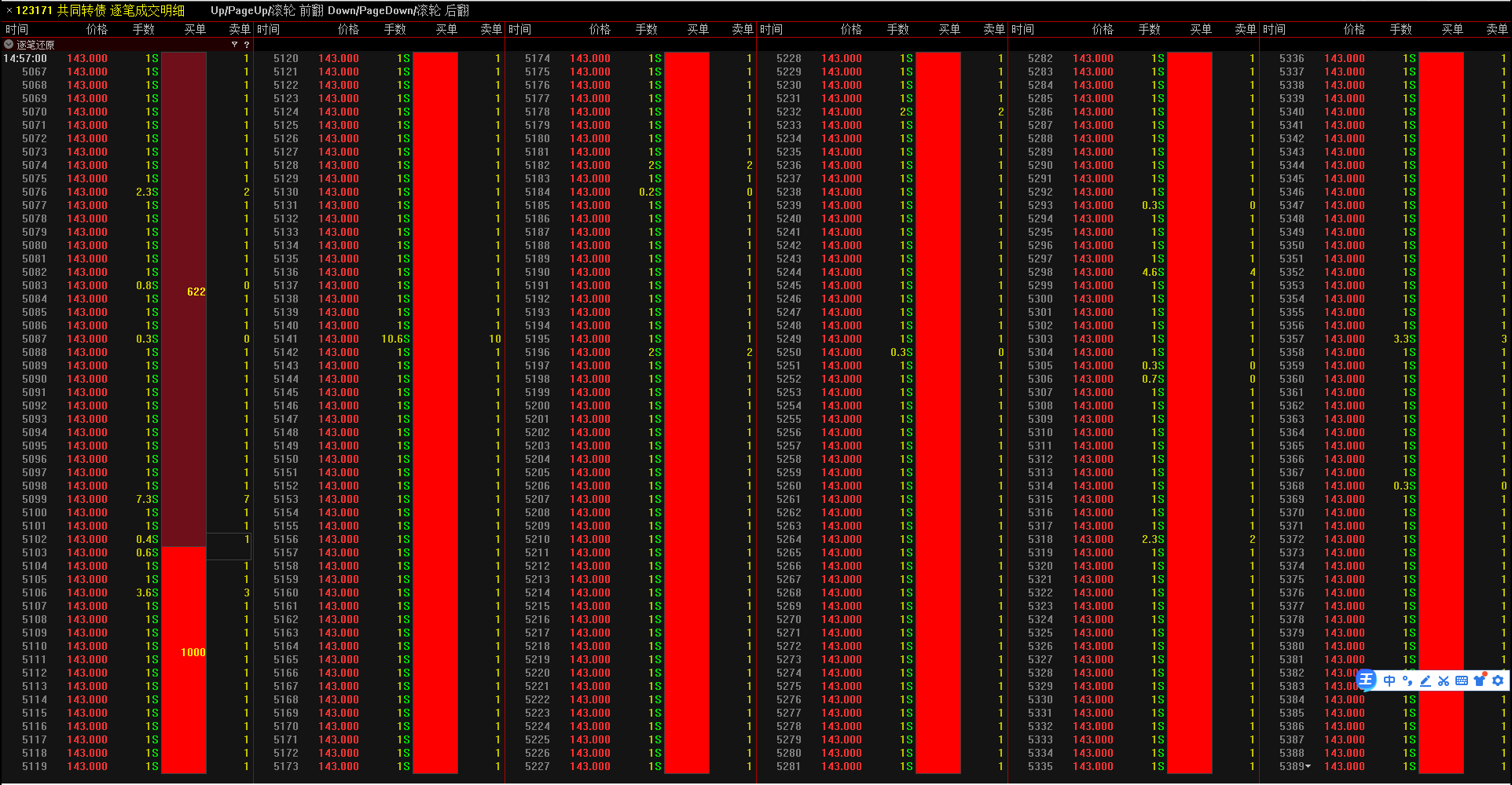1512x785 pixels.
Task: Click the 3.3S volume in row 5357
Action: [1404, 339]
